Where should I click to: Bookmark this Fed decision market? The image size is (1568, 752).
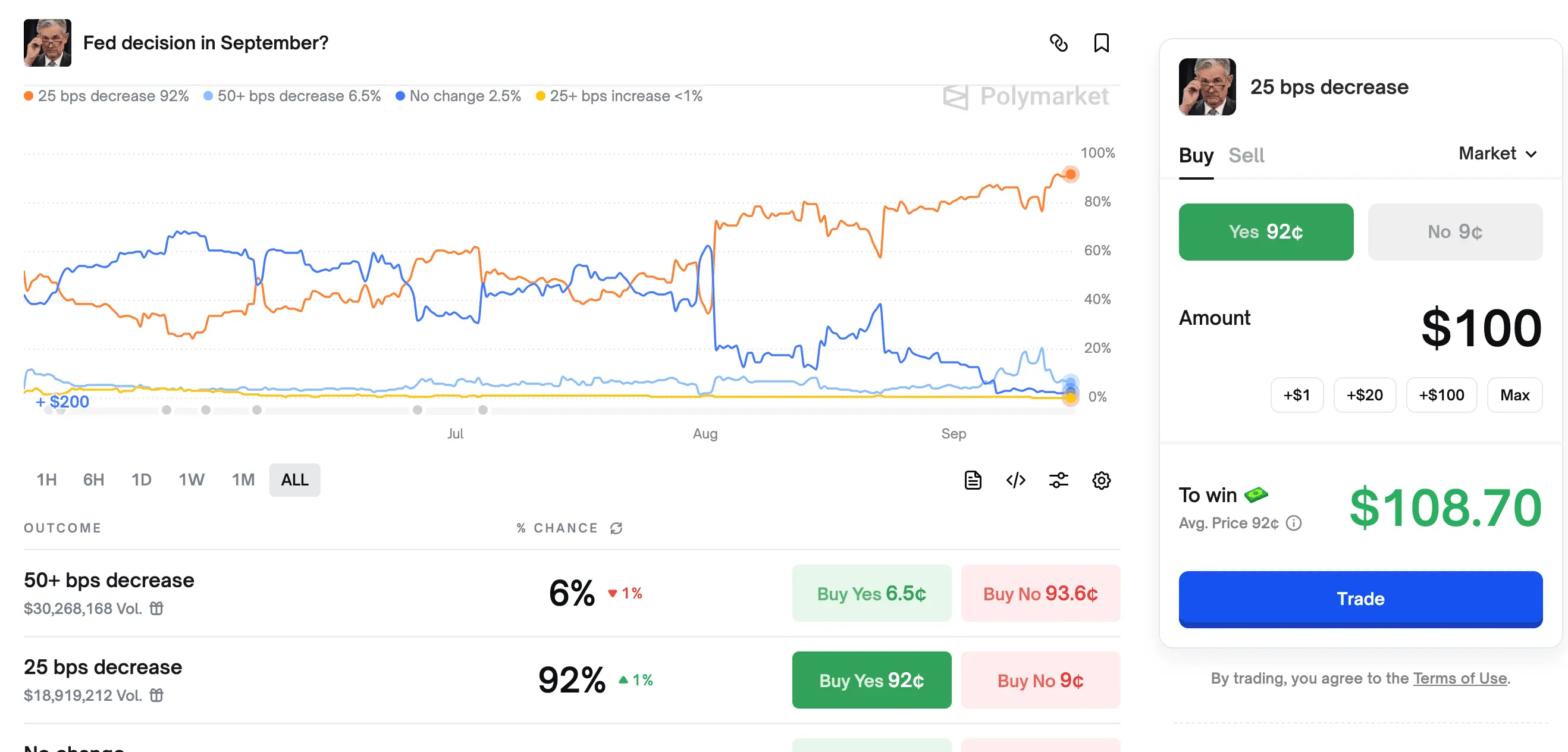[1101, 43]
